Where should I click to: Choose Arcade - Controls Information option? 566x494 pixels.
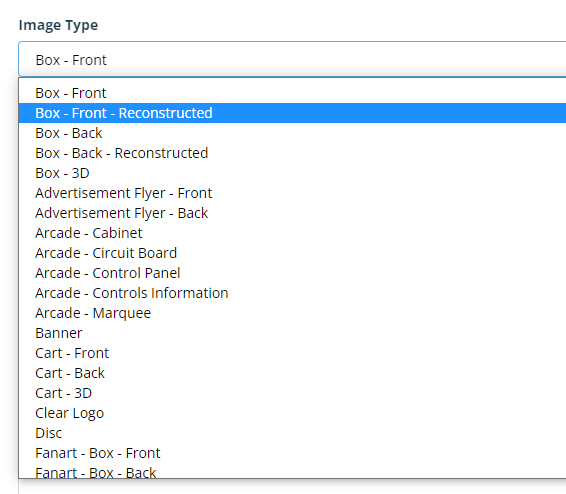[x=292, y=293]
